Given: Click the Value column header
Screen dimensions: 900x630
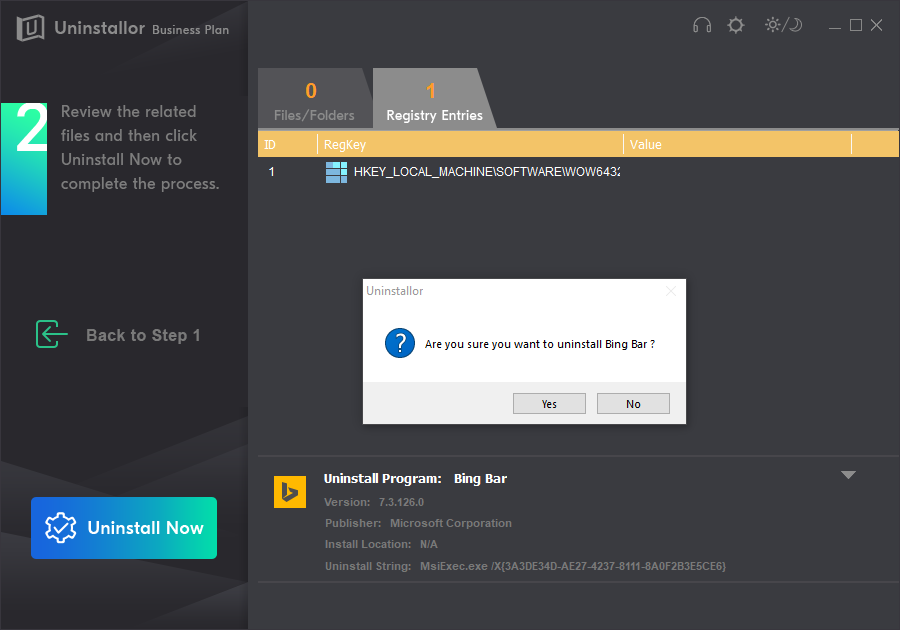Looking at the screenshot, I should [x=738, y=145].
